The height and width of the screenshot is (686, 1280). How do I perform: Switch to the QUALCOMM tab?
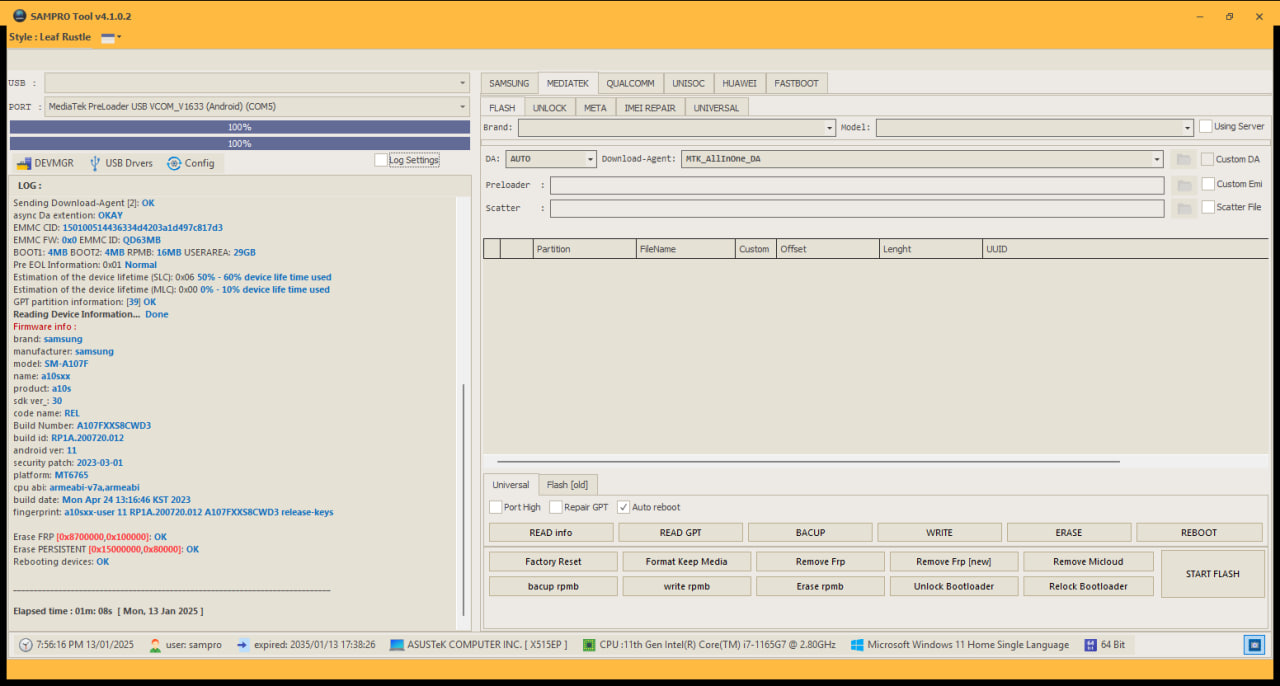(631, 83)
